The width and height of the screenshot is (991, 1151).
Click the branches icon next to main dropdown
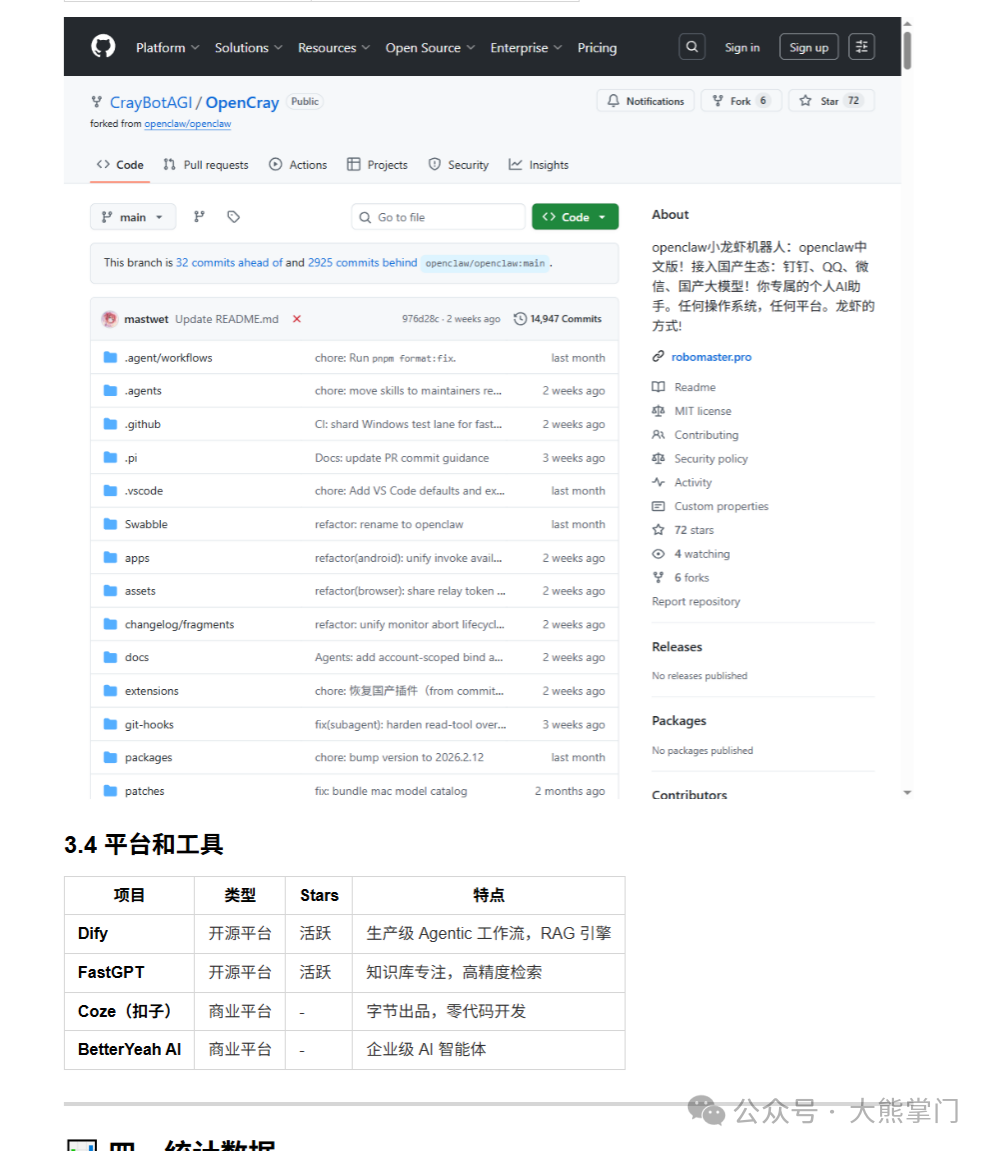(x=199, y=216)
